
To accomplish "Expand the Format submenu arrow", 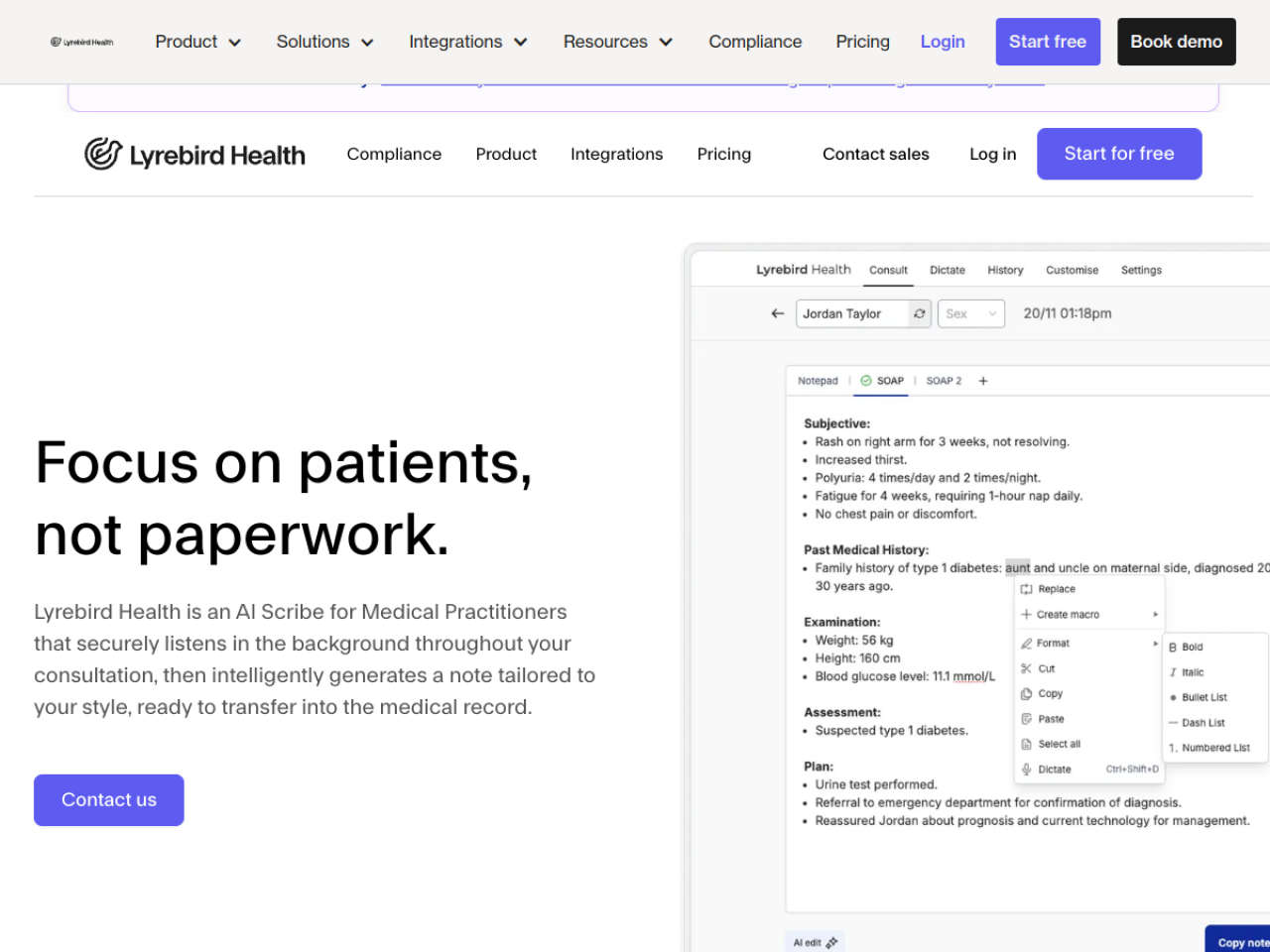I will tap(1155, 644).
